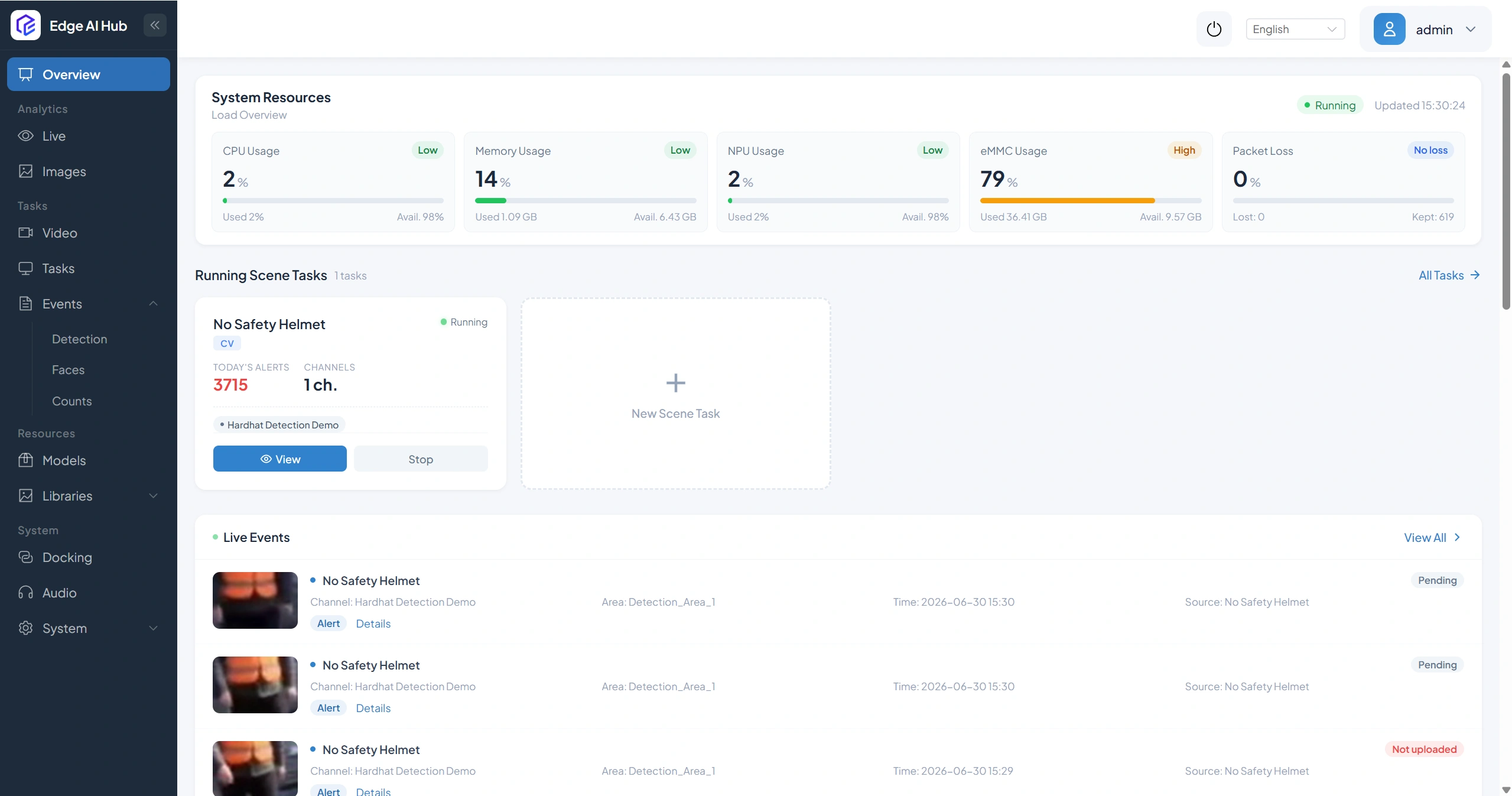1512x796 pixels.
Task: Click the Events document icon in sidebar
Action: point(25,304)
